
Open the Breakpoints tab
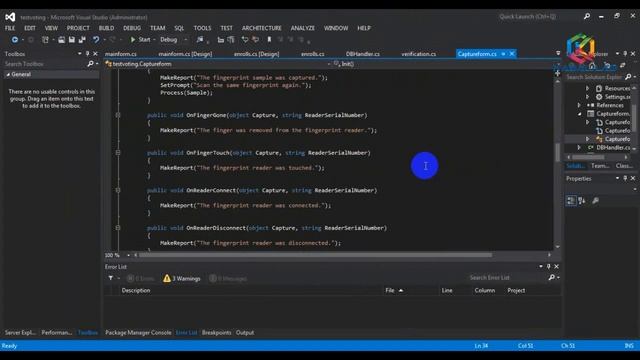point(216,333)
